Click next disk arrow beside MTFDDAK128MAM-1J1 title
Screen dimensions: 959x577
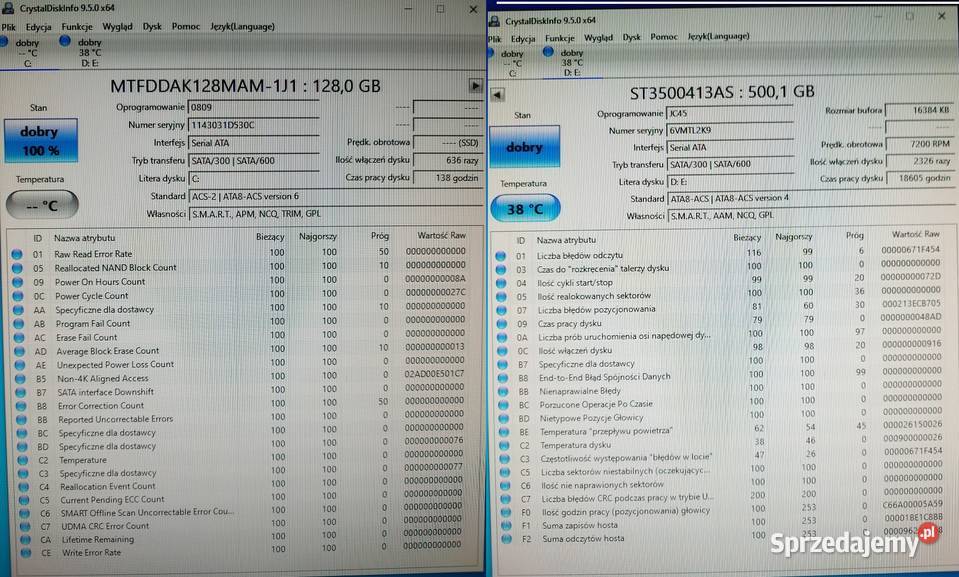coord(475,86)
